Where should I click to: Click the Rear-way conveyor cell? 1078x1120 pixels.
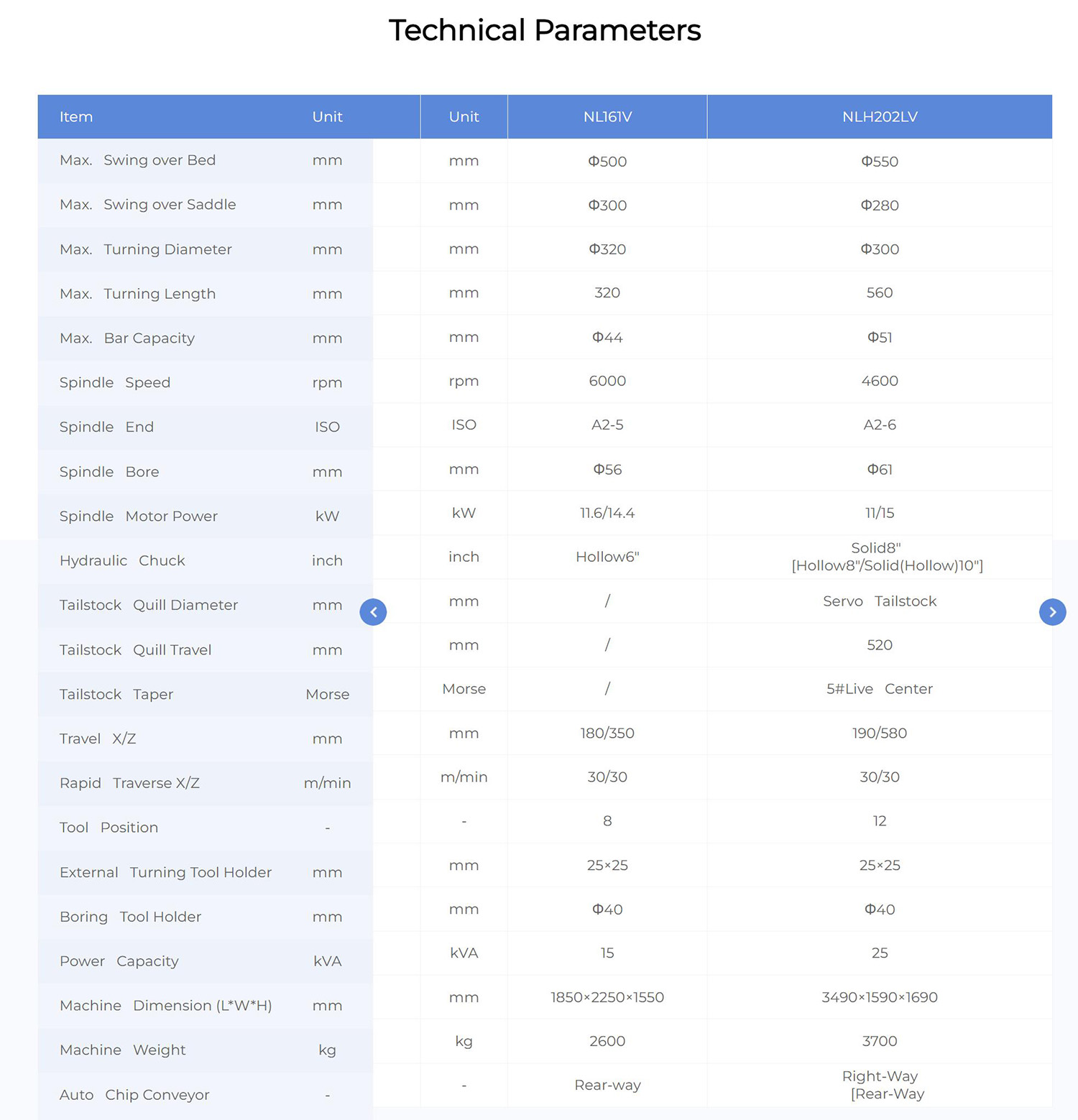607,1085
